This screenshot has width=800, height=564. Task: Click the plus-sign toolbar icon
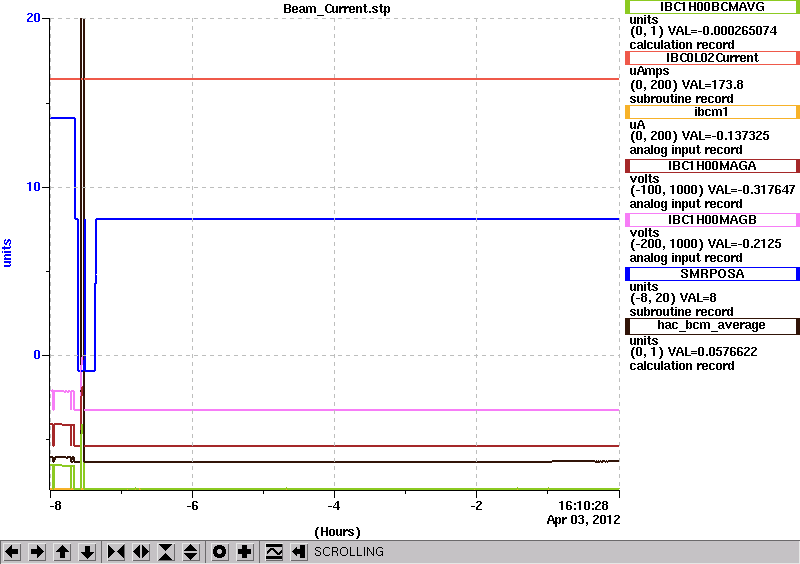click(x=245, y=552)
